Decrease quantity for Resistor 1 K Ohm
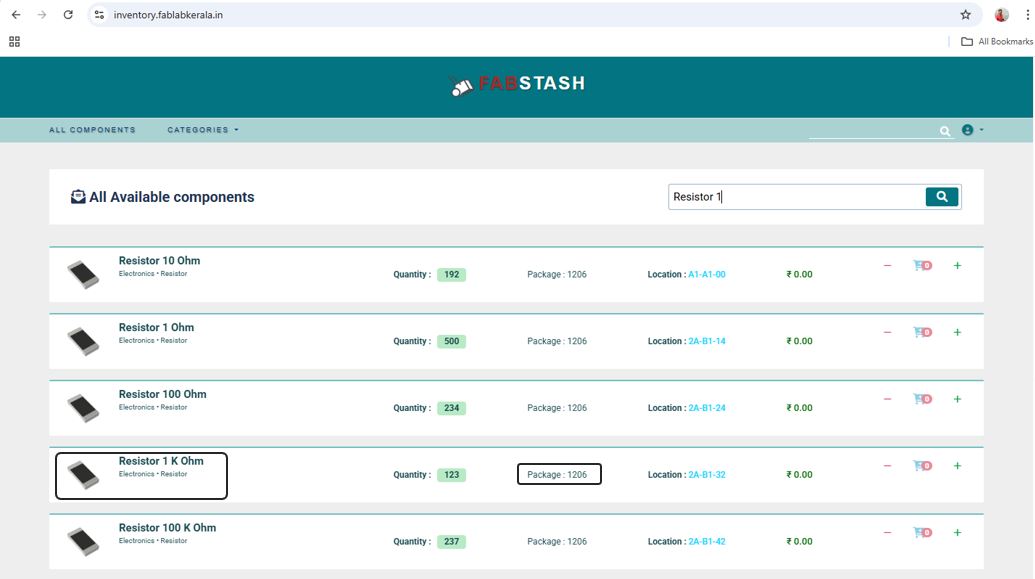The width and height of the screenshot is (1035, 579). click(887, 465)
